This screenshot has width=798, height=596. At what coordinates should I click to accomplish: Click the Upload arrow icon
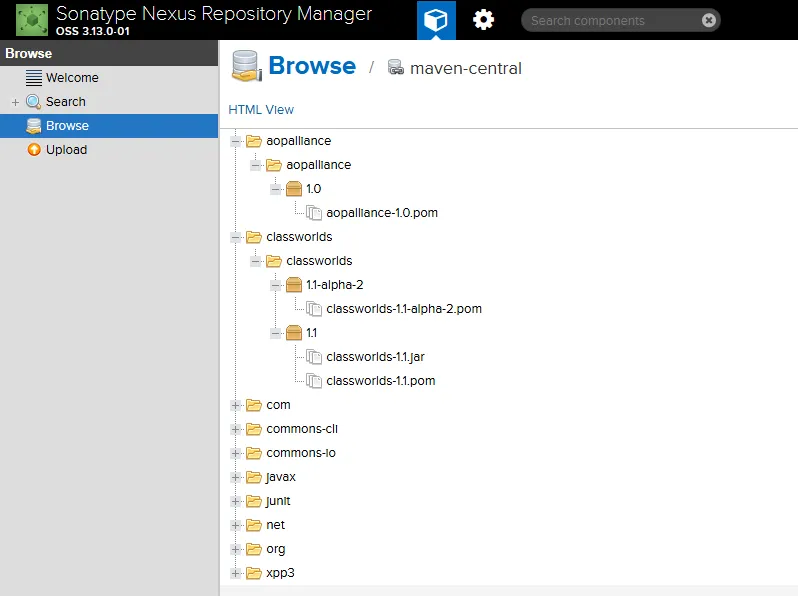[34, 150]
